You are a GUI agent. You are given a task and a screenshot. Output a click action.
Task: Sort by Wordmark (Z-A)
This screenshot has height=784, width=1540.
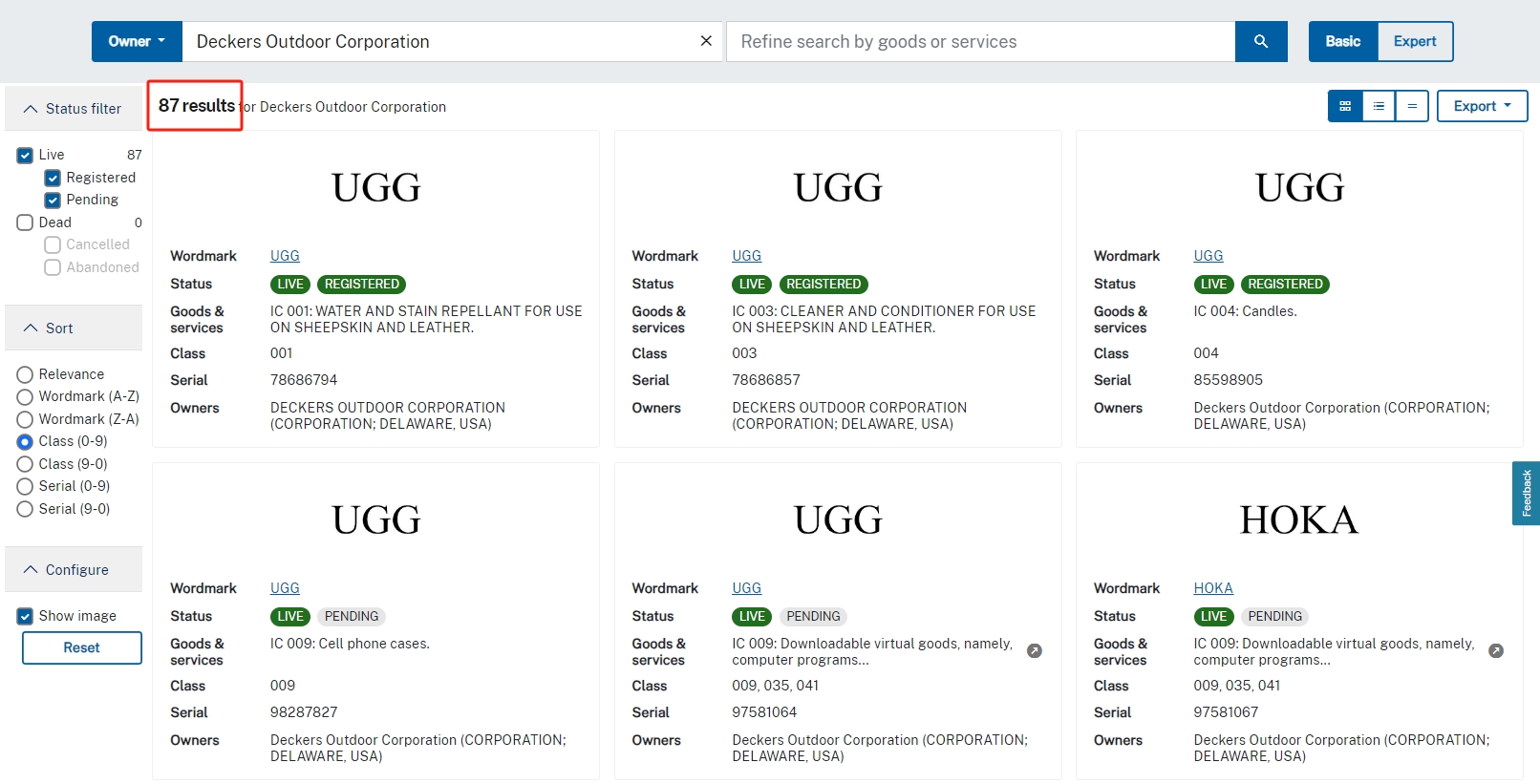point(25,419)
